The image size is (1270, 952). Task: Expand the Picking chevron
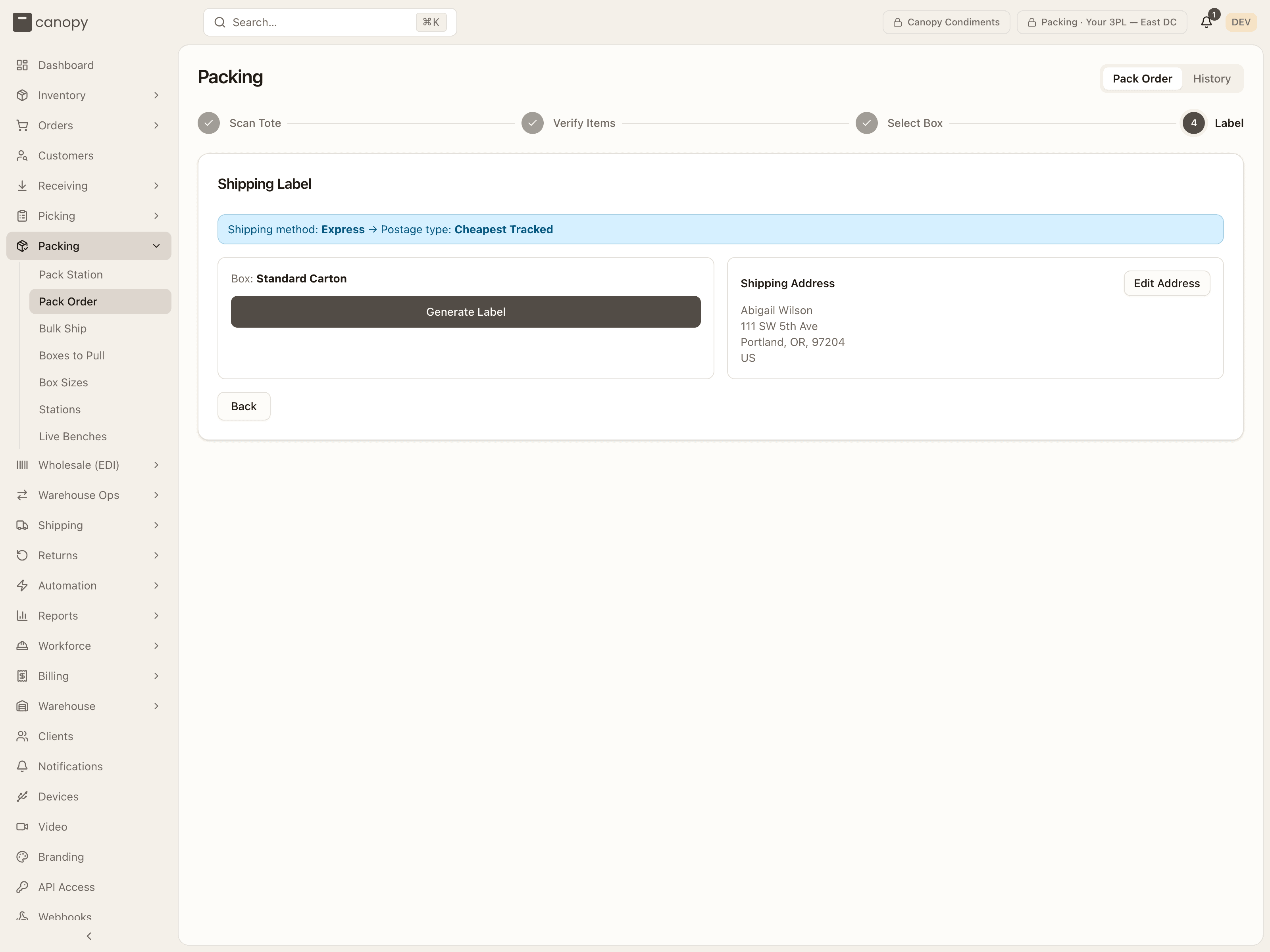pos(156,216)
